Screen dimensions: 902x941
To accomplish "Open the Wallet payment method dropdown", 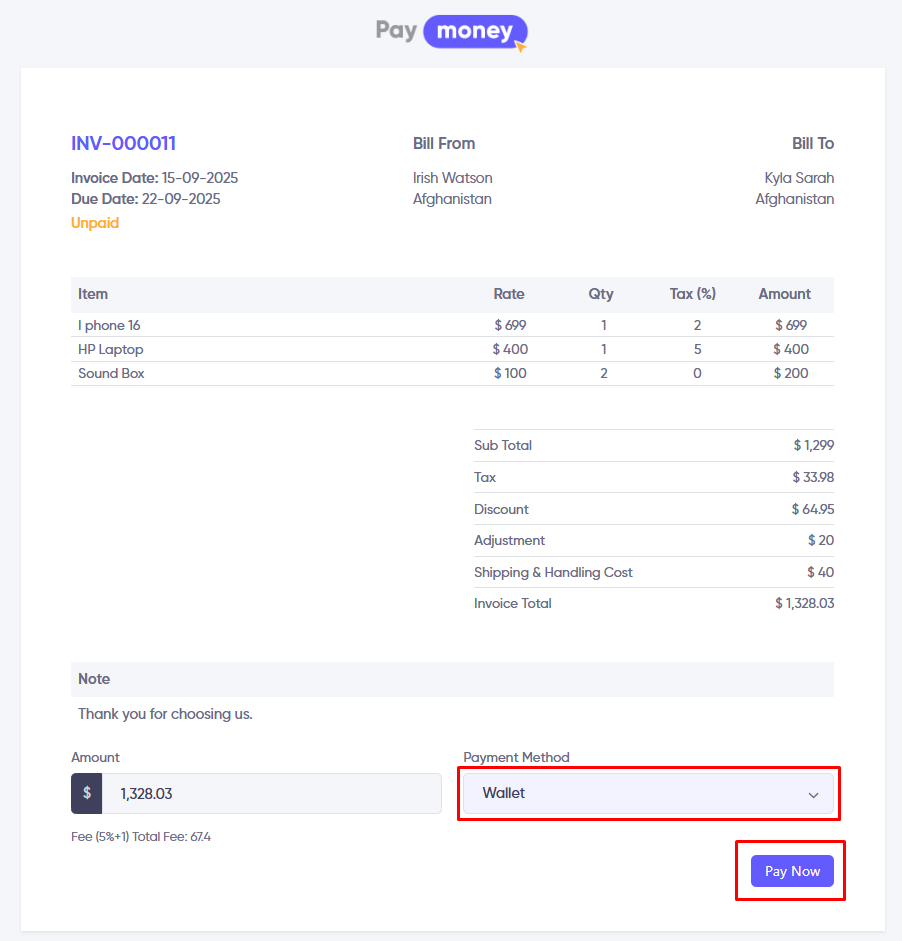I will point(647,793).
